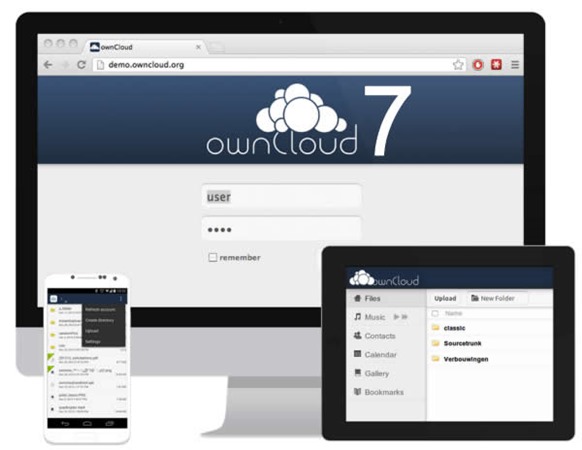Choose Refresh account in phone menu

tap(104, 310)
